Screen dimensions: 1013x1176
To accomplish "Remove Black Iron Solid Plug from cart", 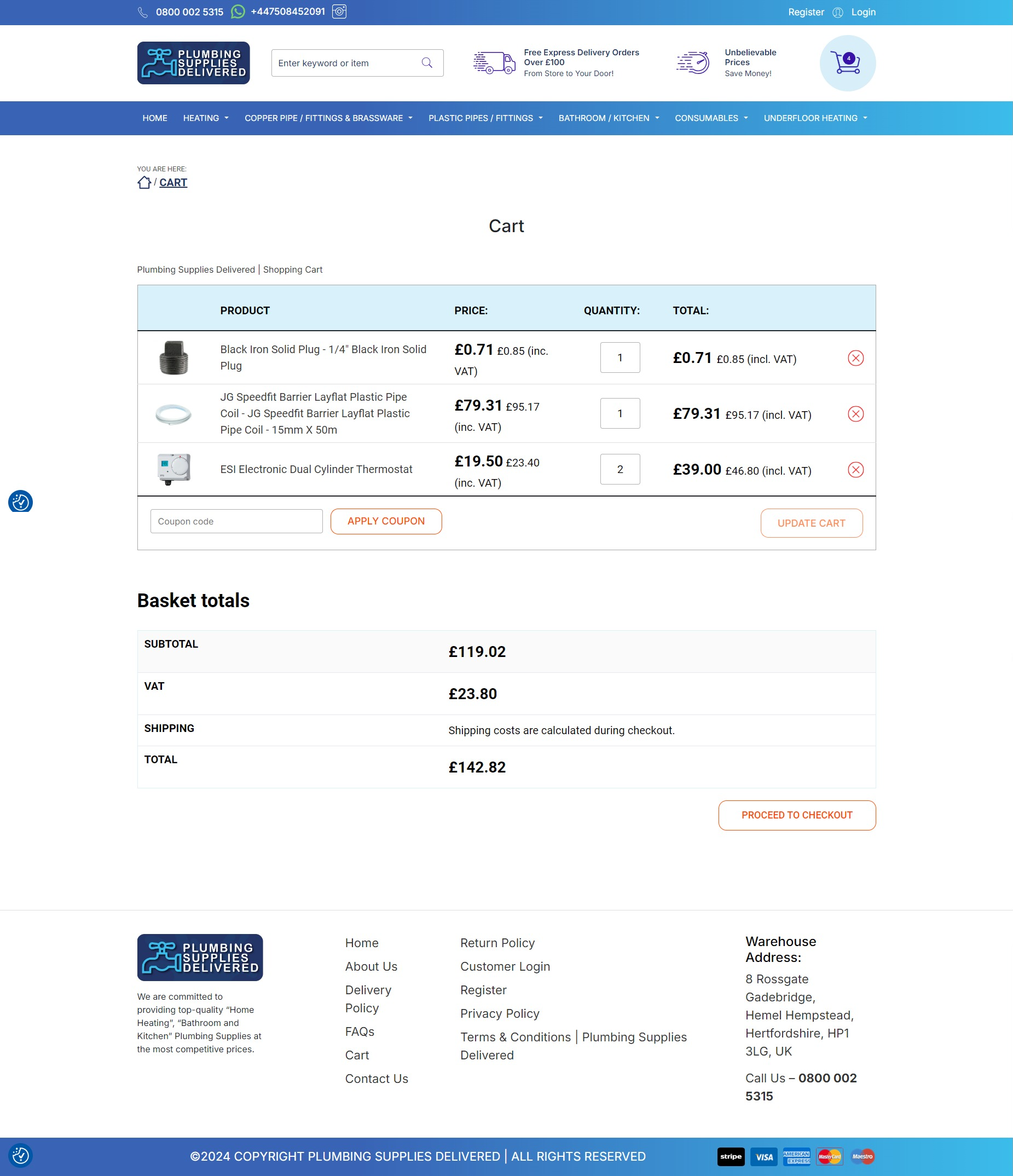I will point(855,358).
